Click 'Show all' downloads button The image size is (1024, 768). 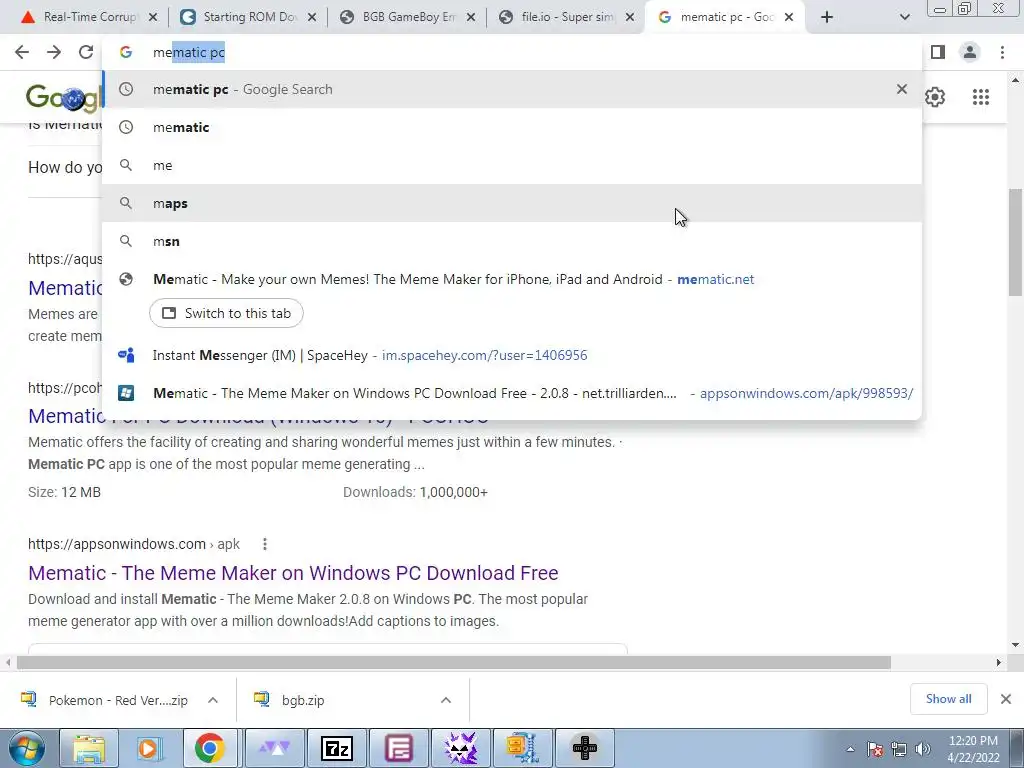pyautogui.click(x=948, y=699)
